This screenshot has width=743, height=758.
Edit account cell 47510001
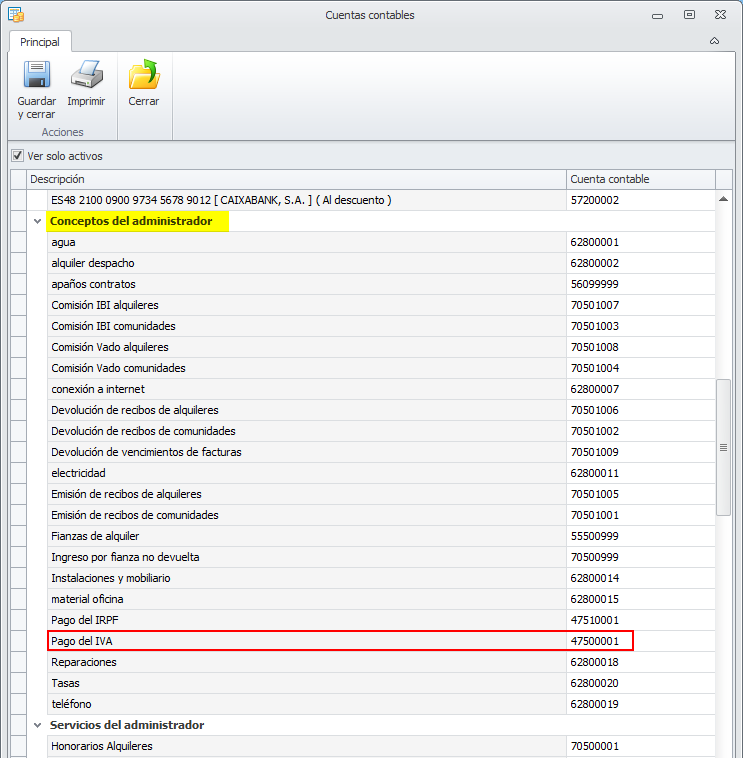(641, 621)
